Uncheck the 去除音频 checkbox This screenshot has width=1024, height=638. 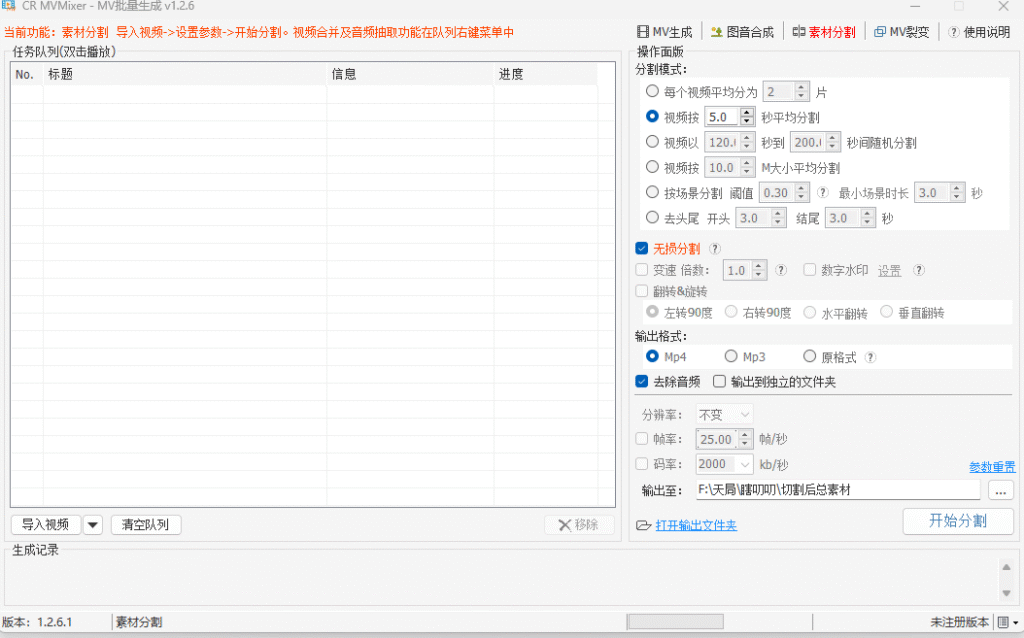click(x=640, y=381)
